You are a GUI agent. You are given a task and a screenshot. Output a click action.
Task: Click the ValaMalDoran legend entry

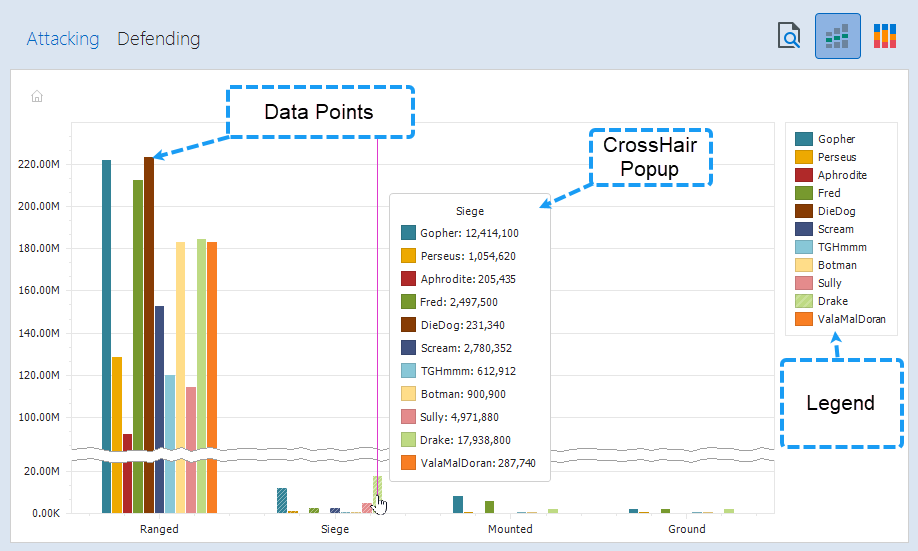(x=850, y=319)
